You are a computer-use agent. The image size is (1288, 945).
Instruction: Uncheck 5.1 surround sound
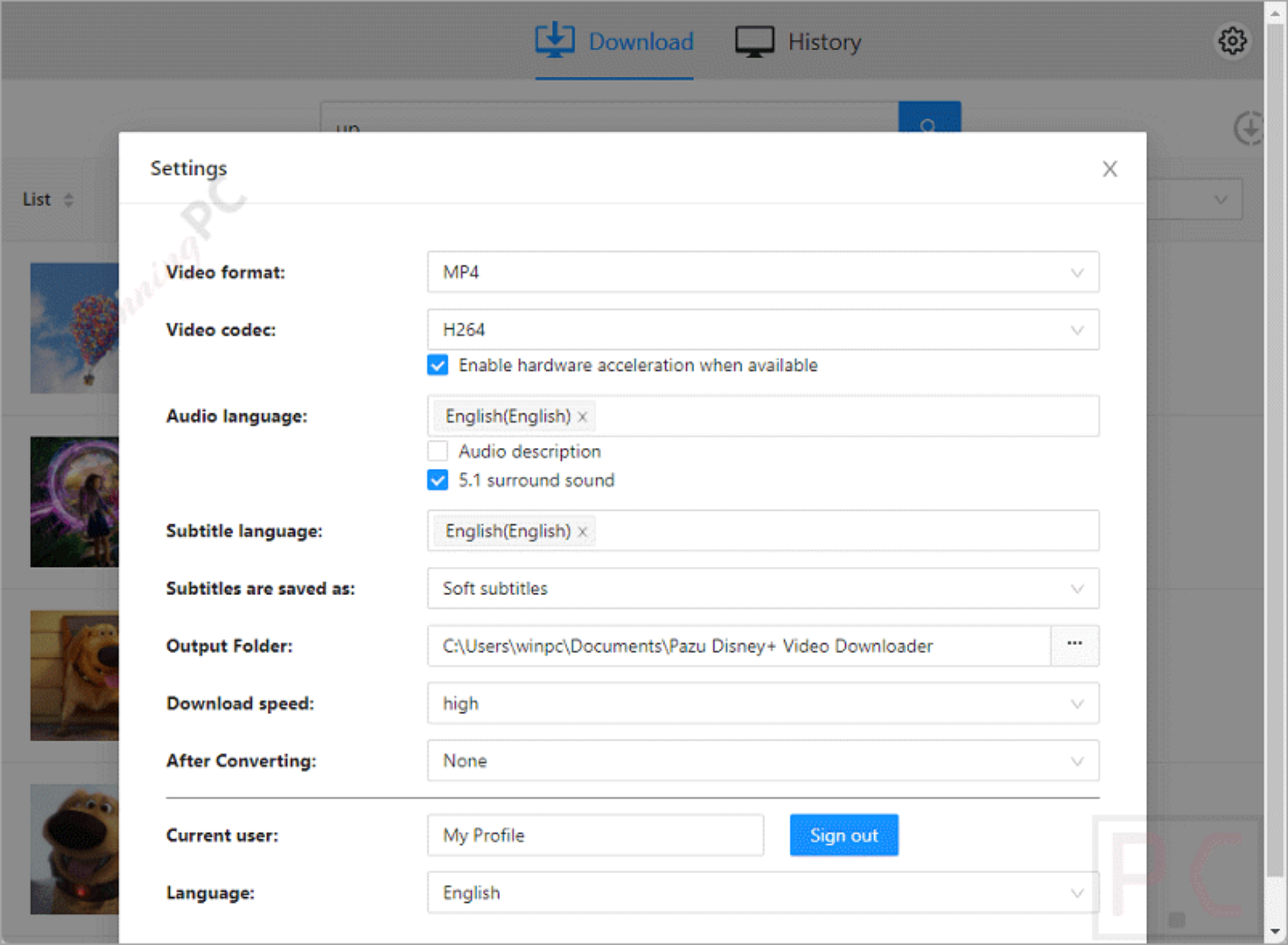(x=437, y=480)
